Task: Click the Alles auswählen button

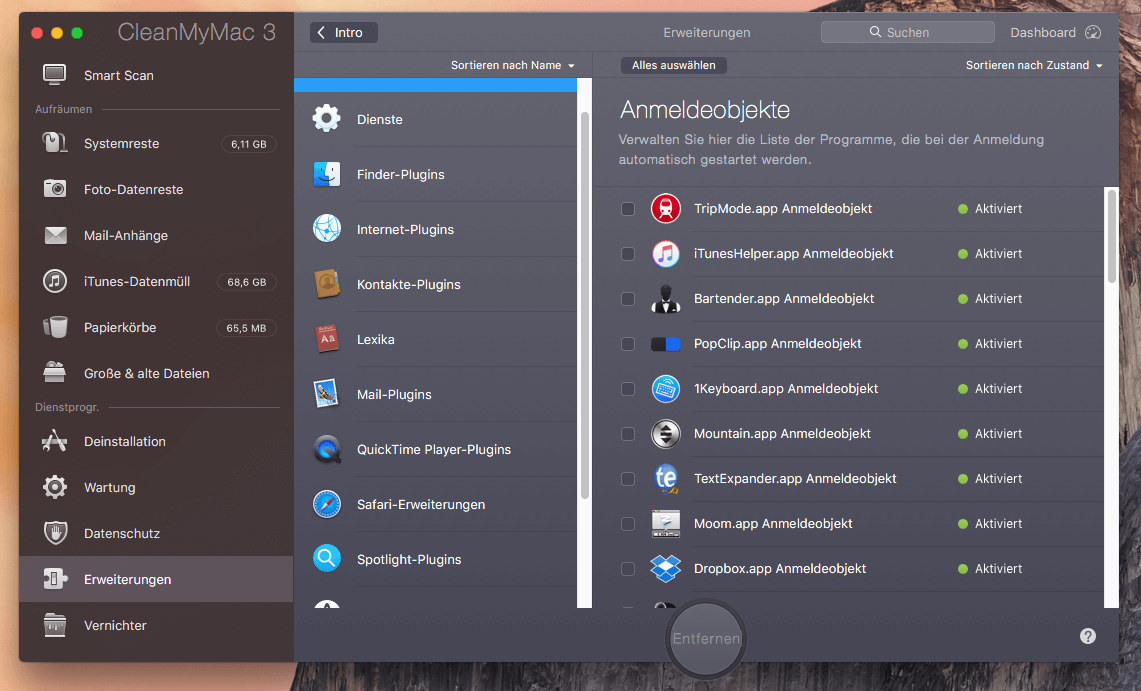Action: [x=674, y=65]
